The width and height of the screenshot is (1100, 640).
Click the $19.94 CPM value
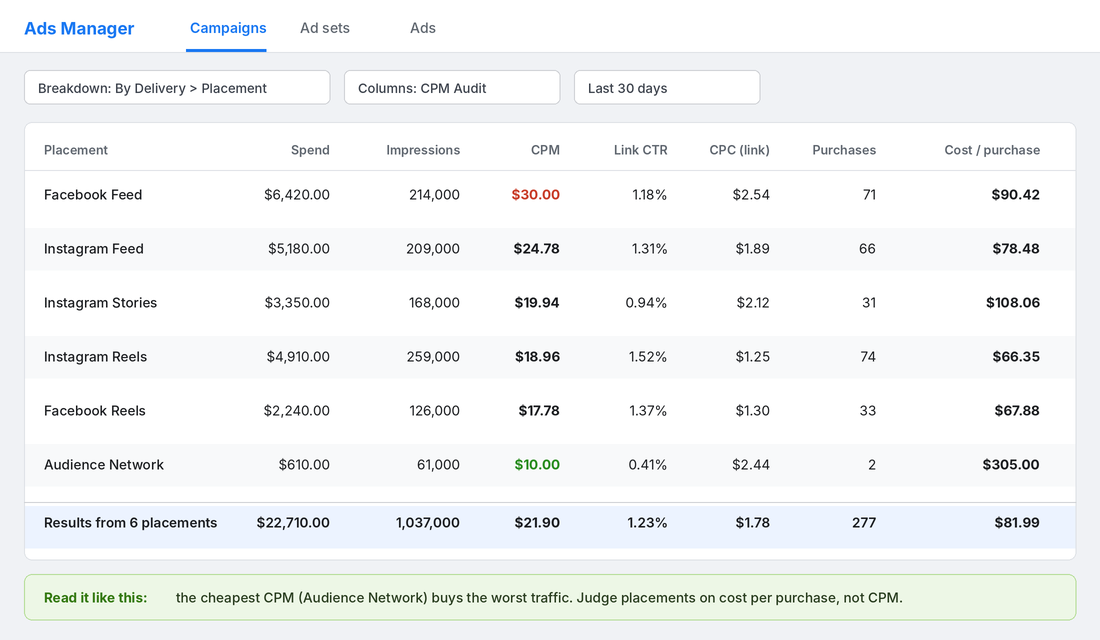pos(537,303)
